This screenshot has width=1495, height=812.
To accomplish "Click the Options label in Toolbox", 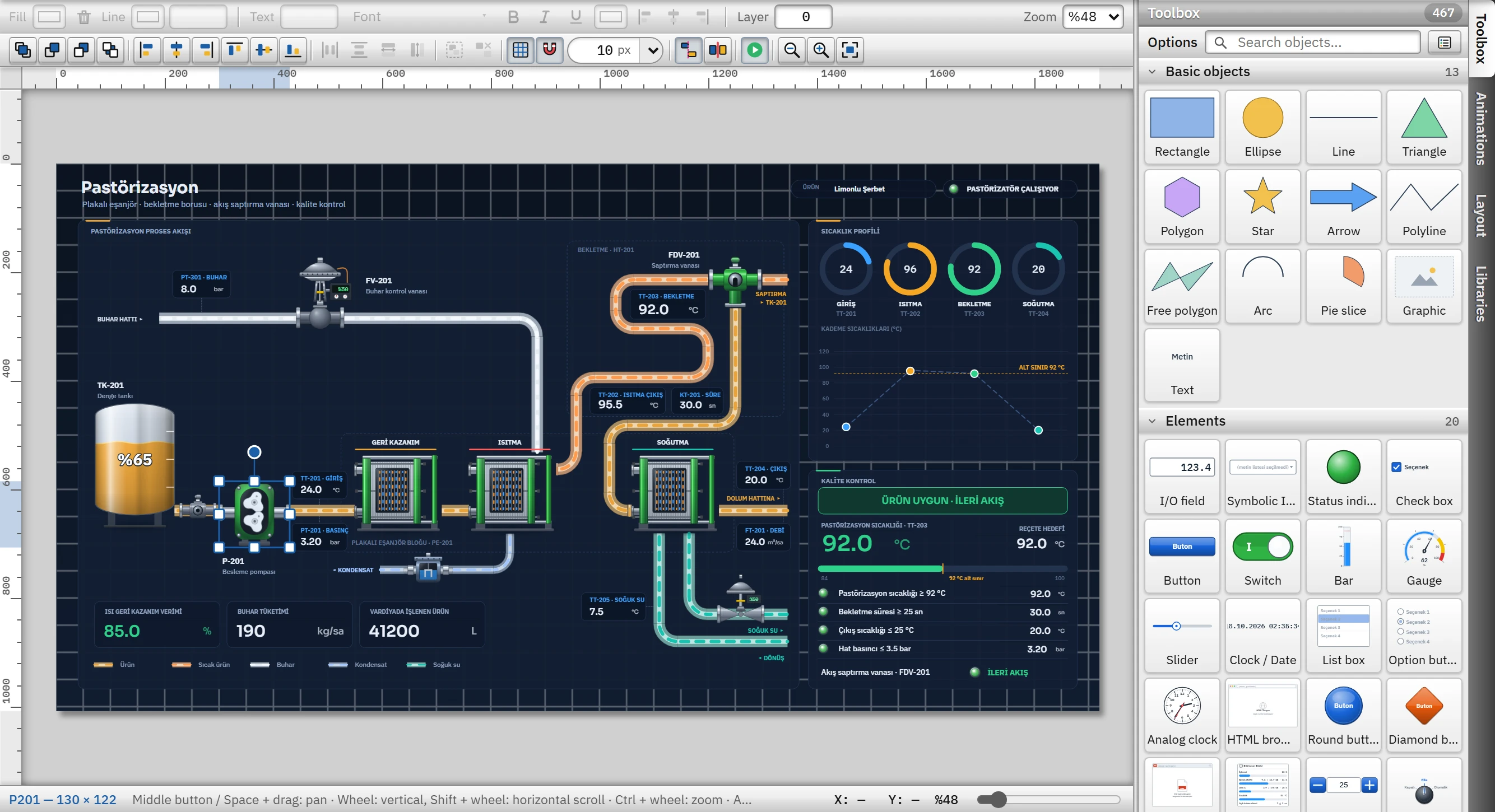I will (x=1172, y=43).
